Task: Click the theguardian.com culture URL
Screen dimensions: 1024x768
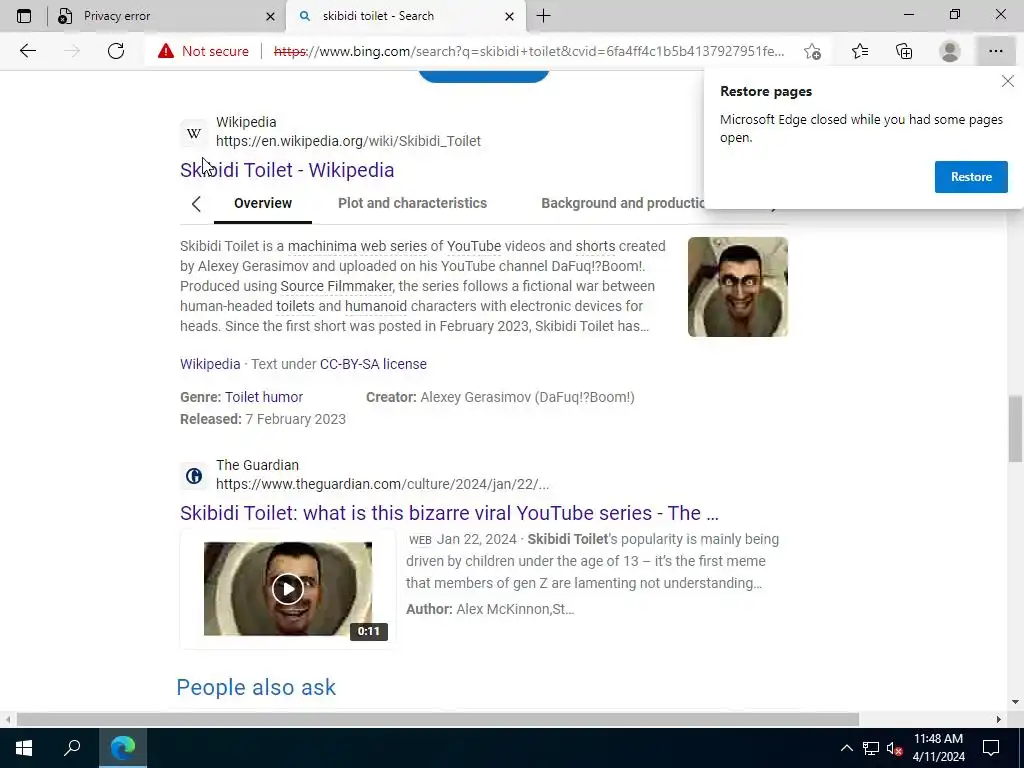Action: (382, 484)
